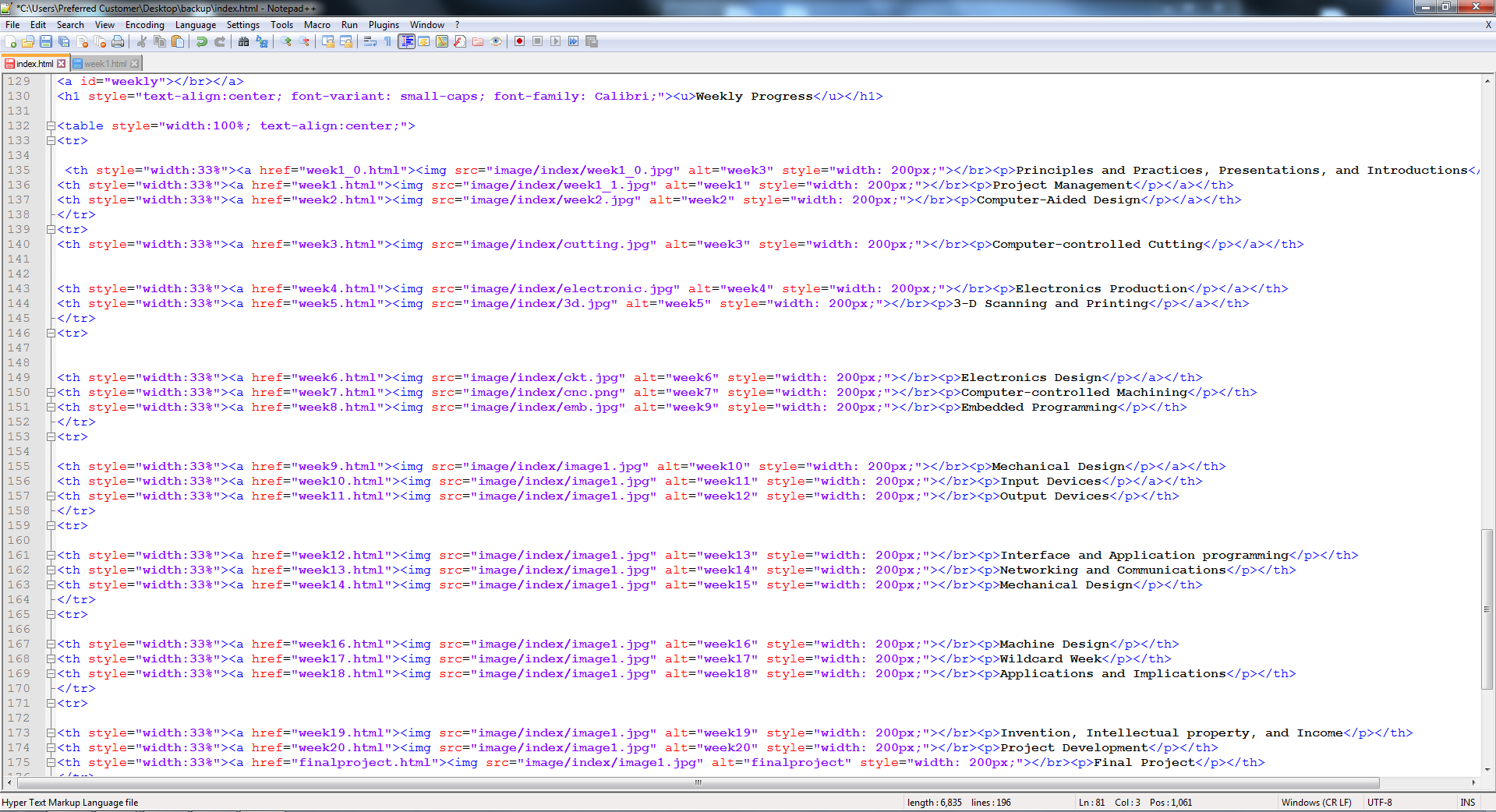The height and width of the screenshot is (812, 1496).
Task: Click Windows (CR LF) in status bar
Action: pyautogui.click(x=1316, y=803)
